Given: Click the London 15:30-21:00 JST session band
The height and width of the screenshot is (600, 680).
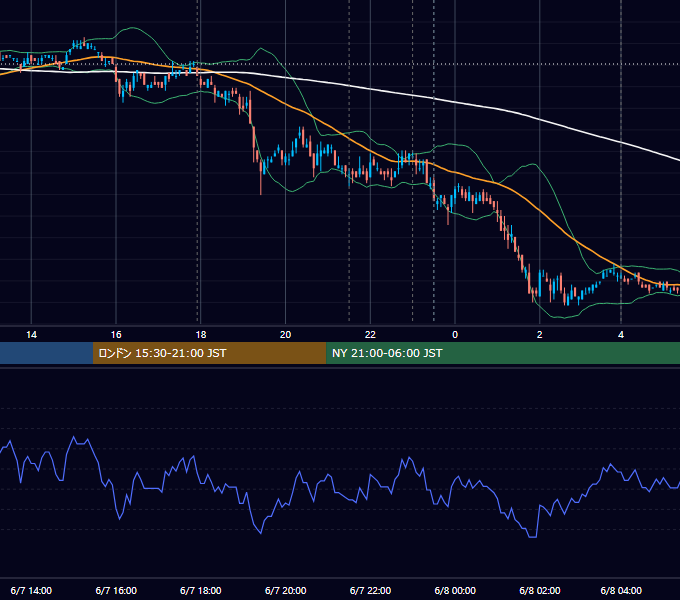Looking at the screenshot, I should 209,353.
